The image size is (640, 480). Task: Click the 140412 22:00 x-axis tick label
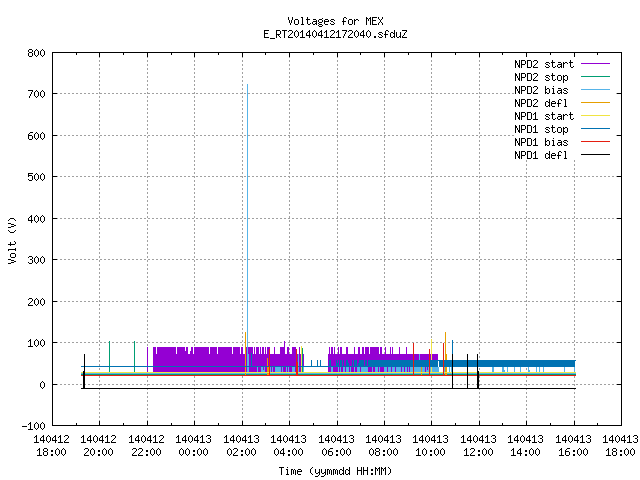point(146,446)
